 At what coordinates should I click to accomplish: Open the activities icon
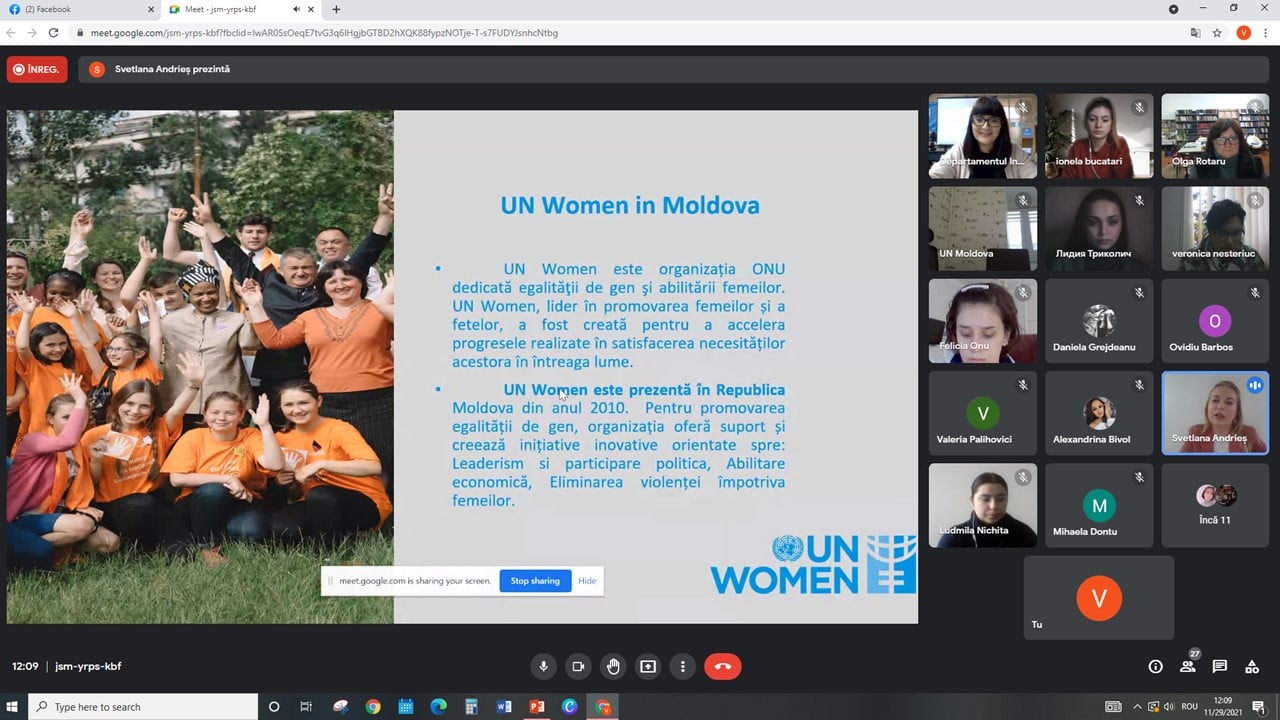point(1252,666)
